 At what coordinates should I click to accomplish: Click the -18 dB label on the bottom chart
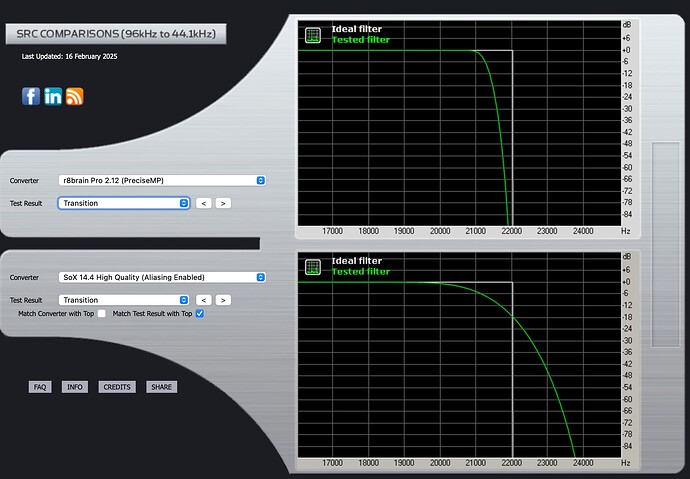point(627,317)
